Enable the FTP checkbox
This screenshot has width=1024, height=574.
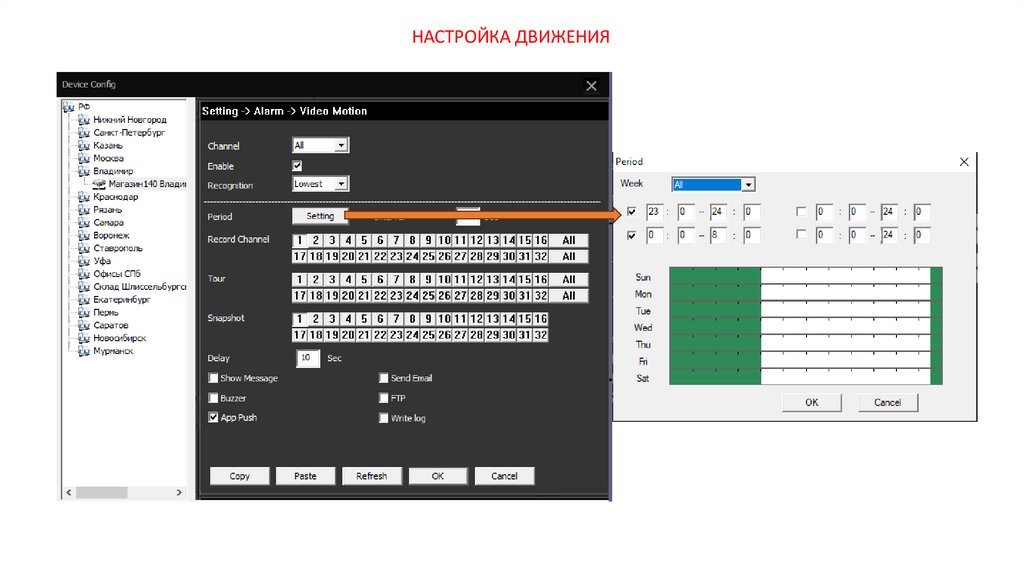[x=384, y=398]
